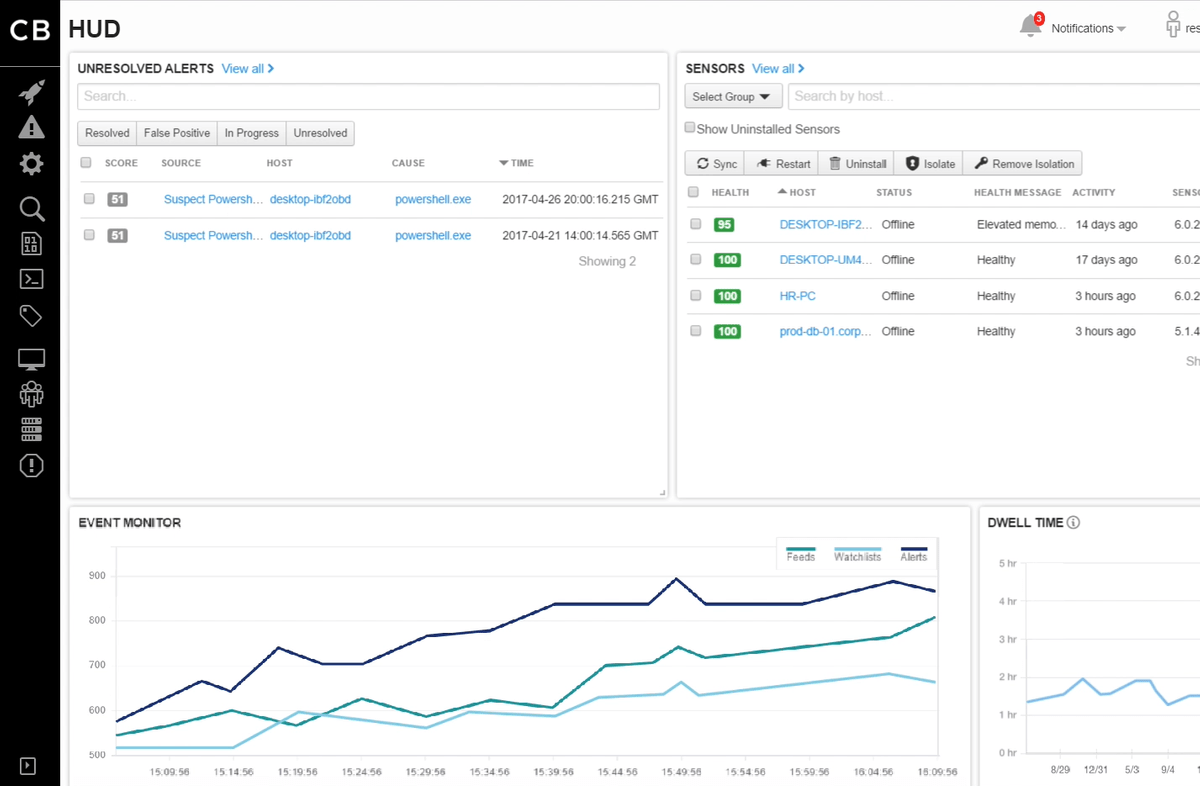Open the server rack icon in the sidebar
Viewport: 1200px width, 786px height.
click(x=32, y=430)
